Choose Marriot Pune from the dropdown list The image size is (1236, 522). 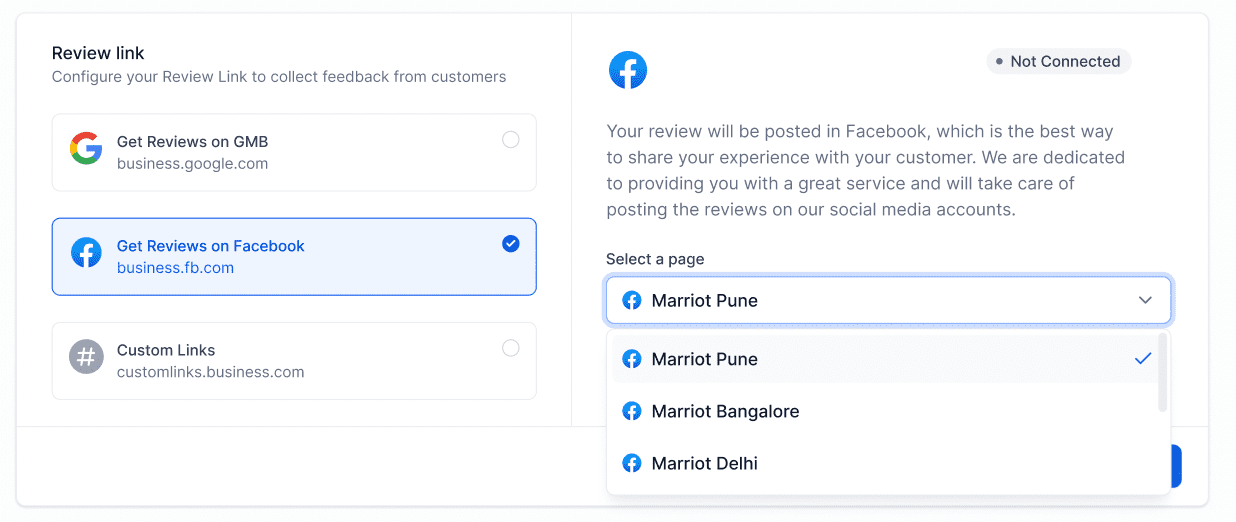885,359
